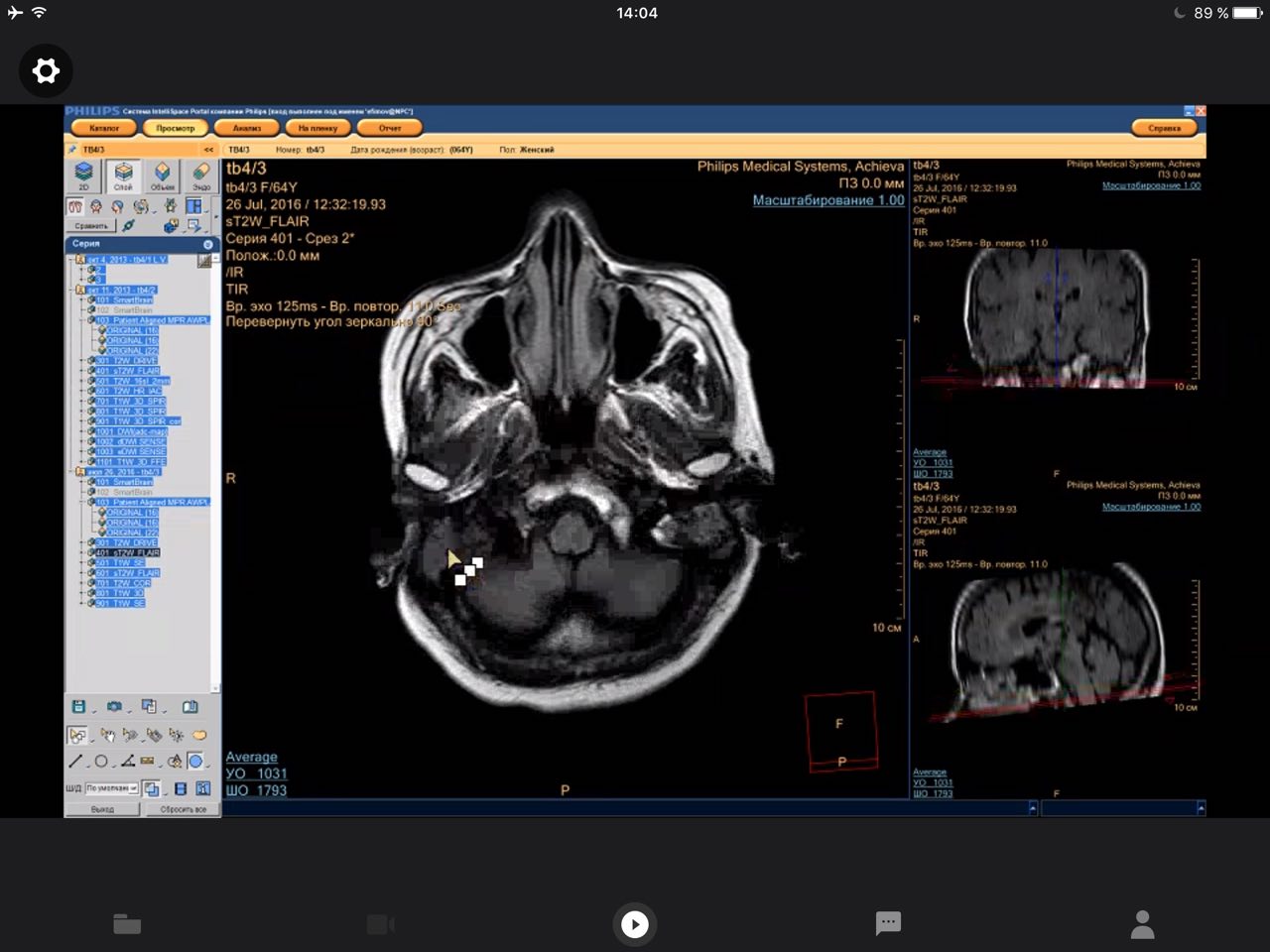Select the 1101 T1W_3D_FFE series
The image size is (1270, 952).
131,462
